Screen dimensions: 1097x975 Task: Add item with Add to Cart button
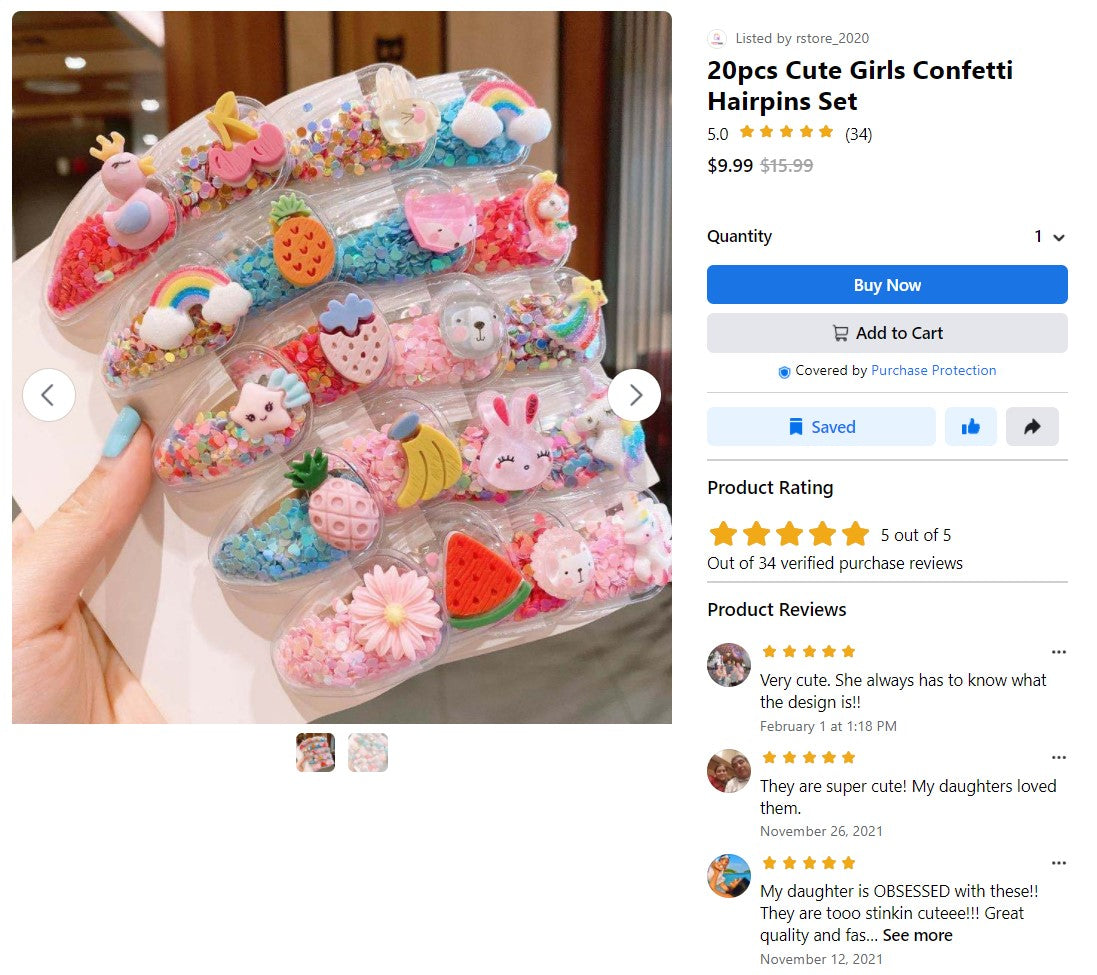coord(887,333)
